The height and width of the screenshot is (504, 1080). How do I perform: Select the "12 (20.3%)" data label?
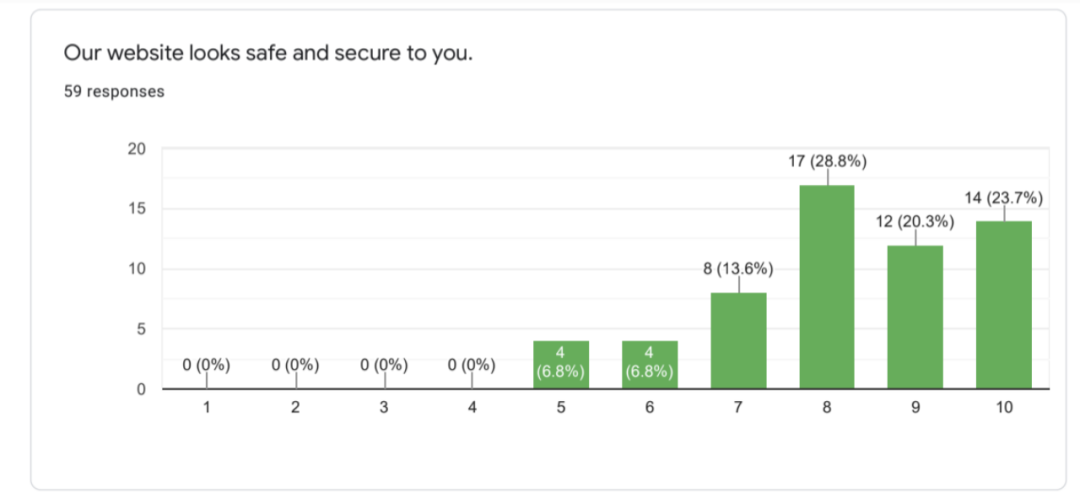click(x=915, y=221)
